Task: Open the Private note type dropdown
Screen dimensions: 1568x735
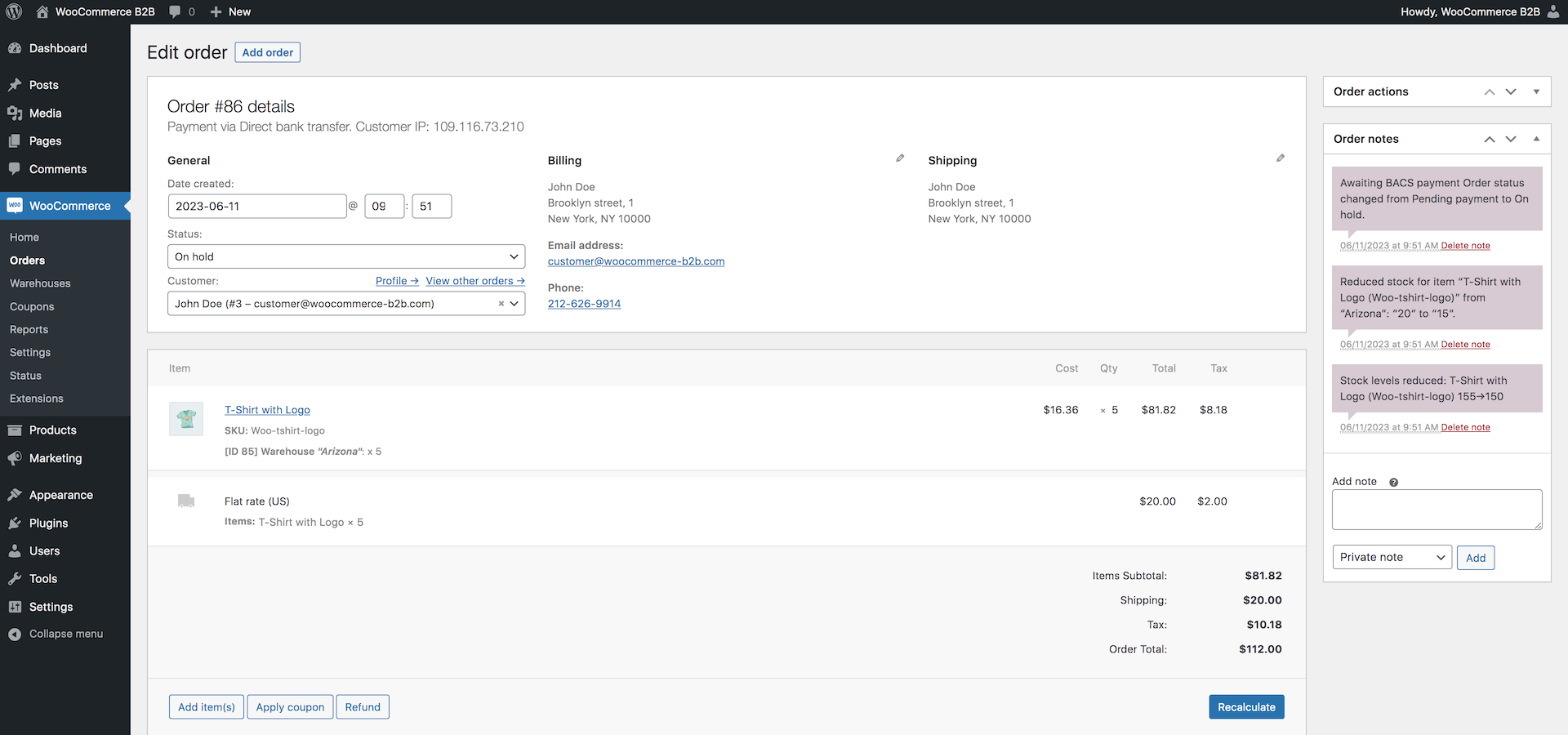Action: point(1392,557)
